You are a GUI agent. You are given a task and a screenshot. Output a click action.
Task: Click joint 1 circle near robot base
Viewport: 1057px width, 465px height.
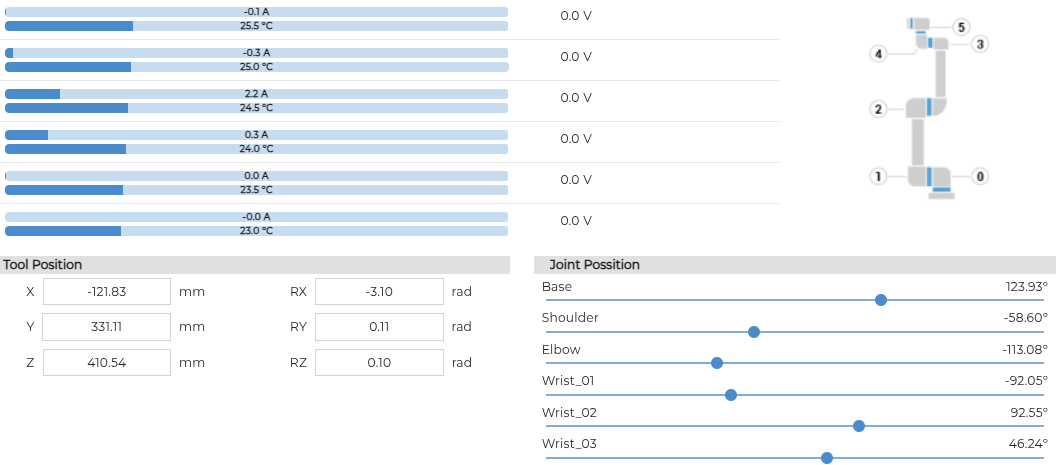pos(878,177)
